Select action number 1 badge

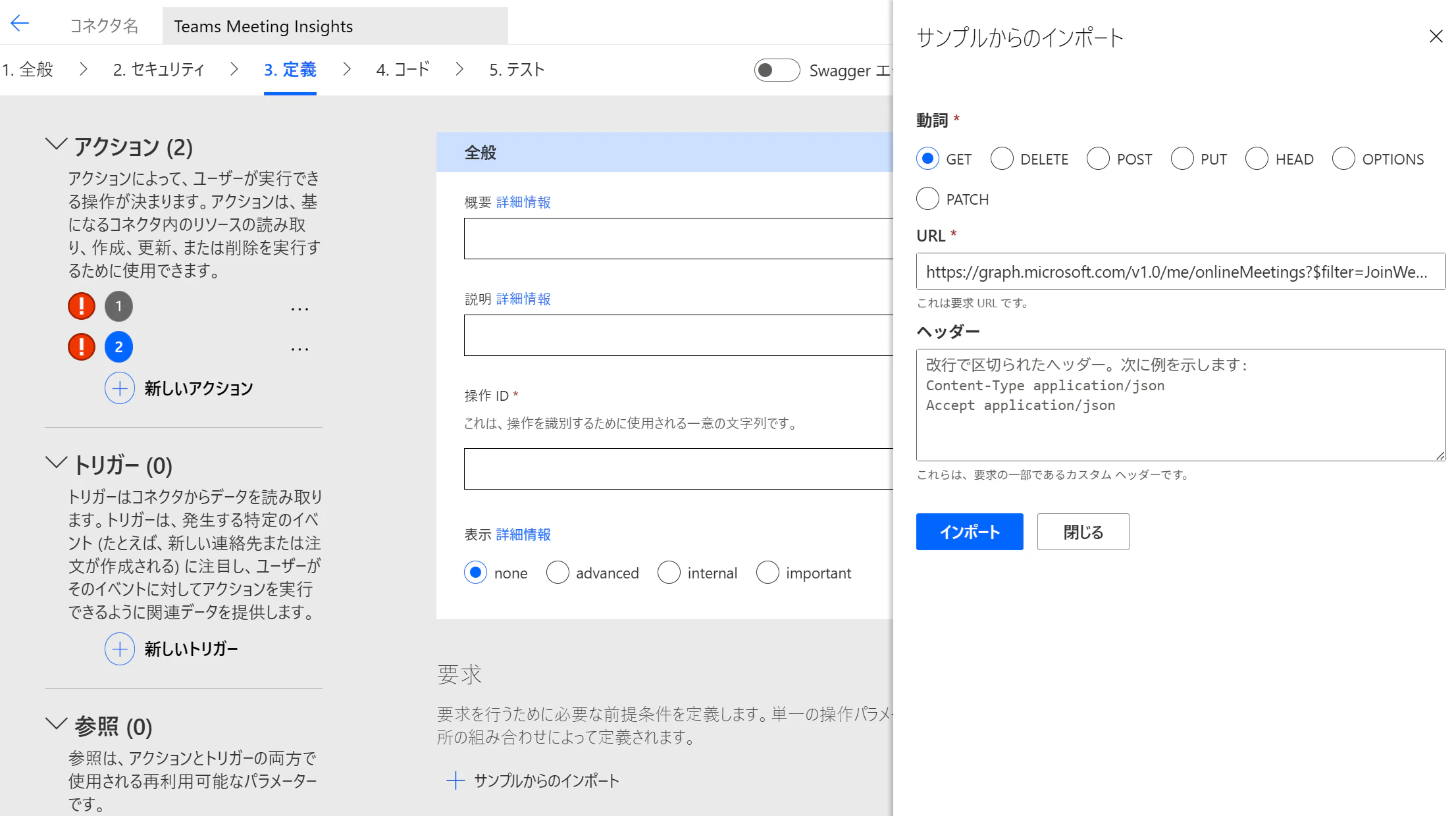(118, 306)
